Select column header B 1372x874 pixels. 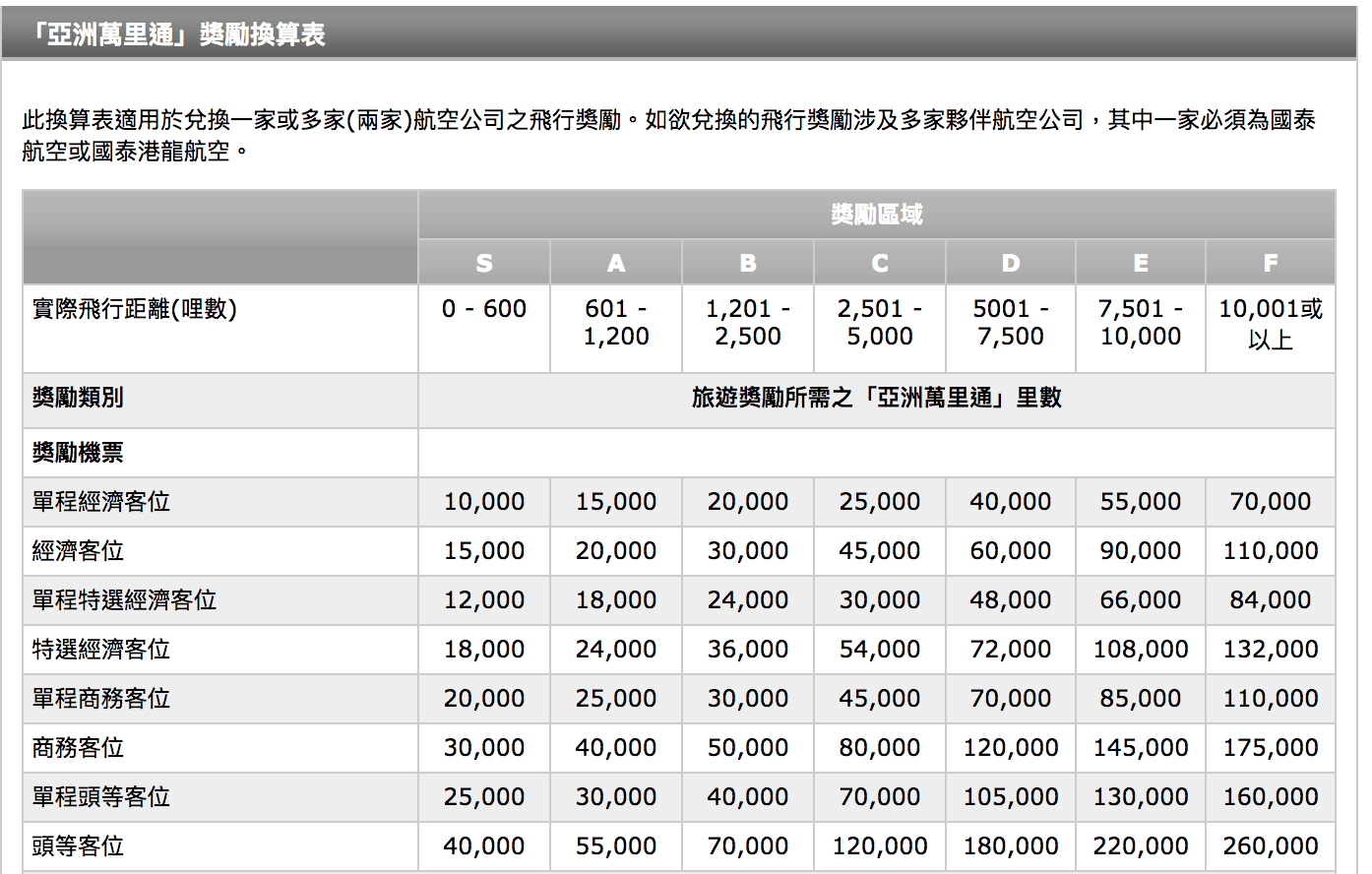(x=746, y=262)
